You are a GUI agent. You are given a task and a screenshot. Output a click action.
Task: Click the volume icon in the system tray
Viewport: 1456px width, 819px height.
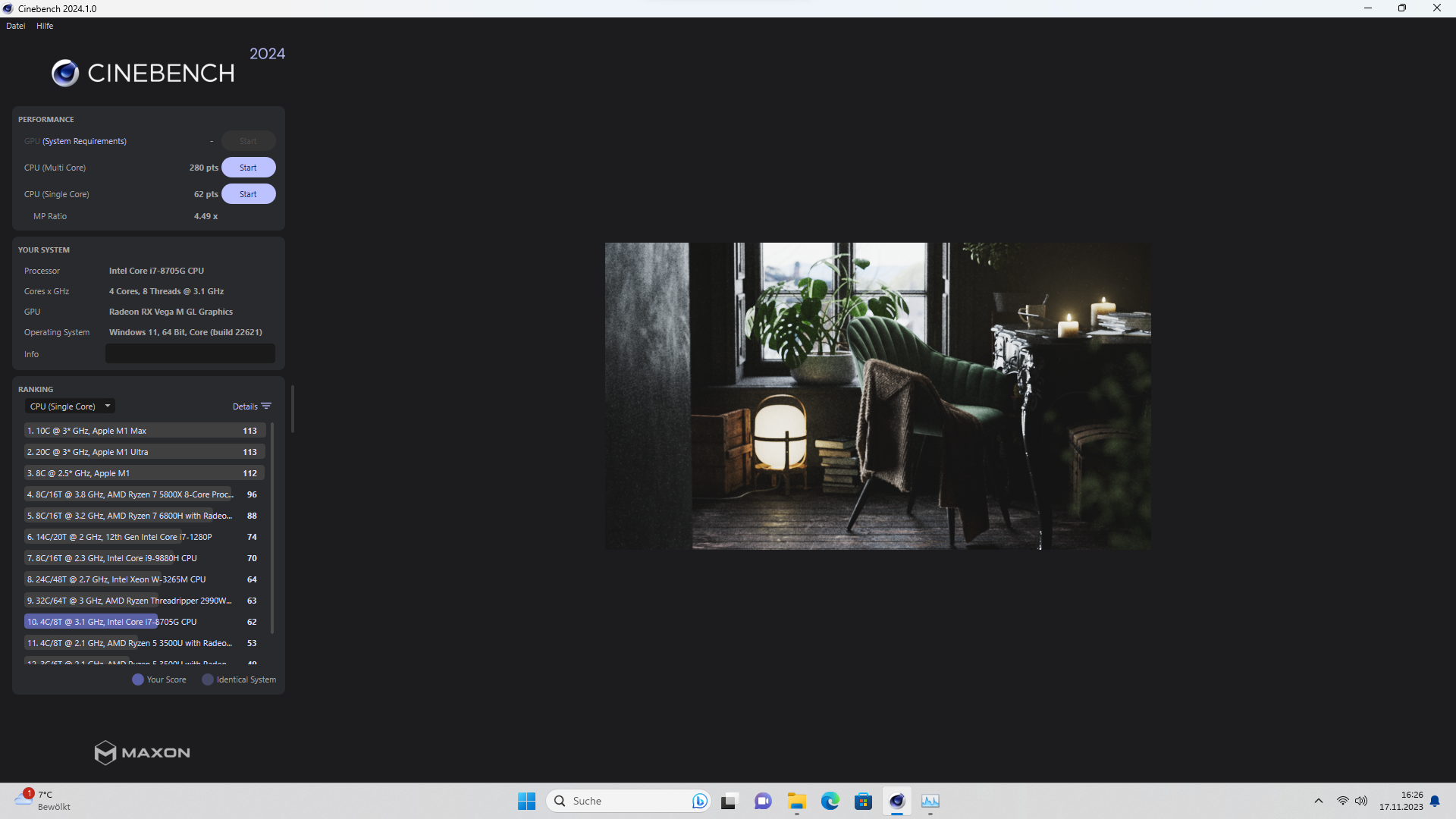point(1363,801)
